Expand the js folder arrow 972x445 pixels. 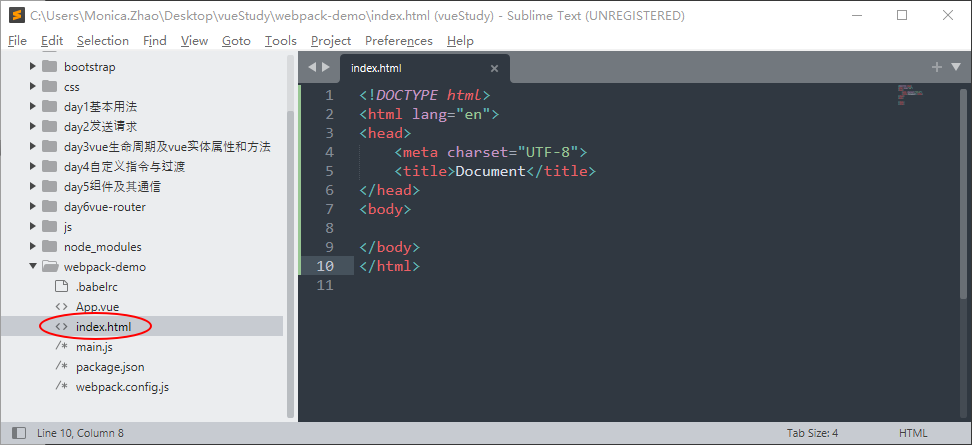[x=33, y=226]
